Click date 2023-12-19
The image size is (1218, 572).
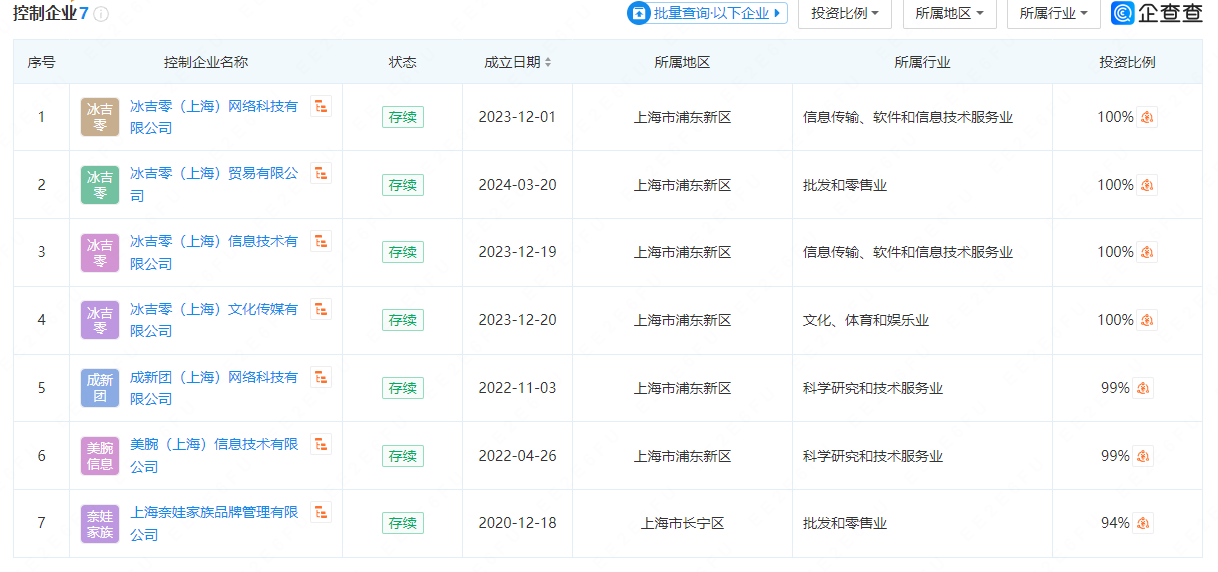(517, 252)
